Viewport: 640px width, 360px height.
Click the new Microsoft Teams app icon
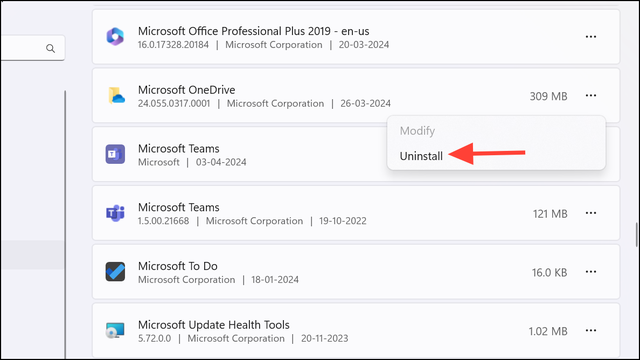115,154
